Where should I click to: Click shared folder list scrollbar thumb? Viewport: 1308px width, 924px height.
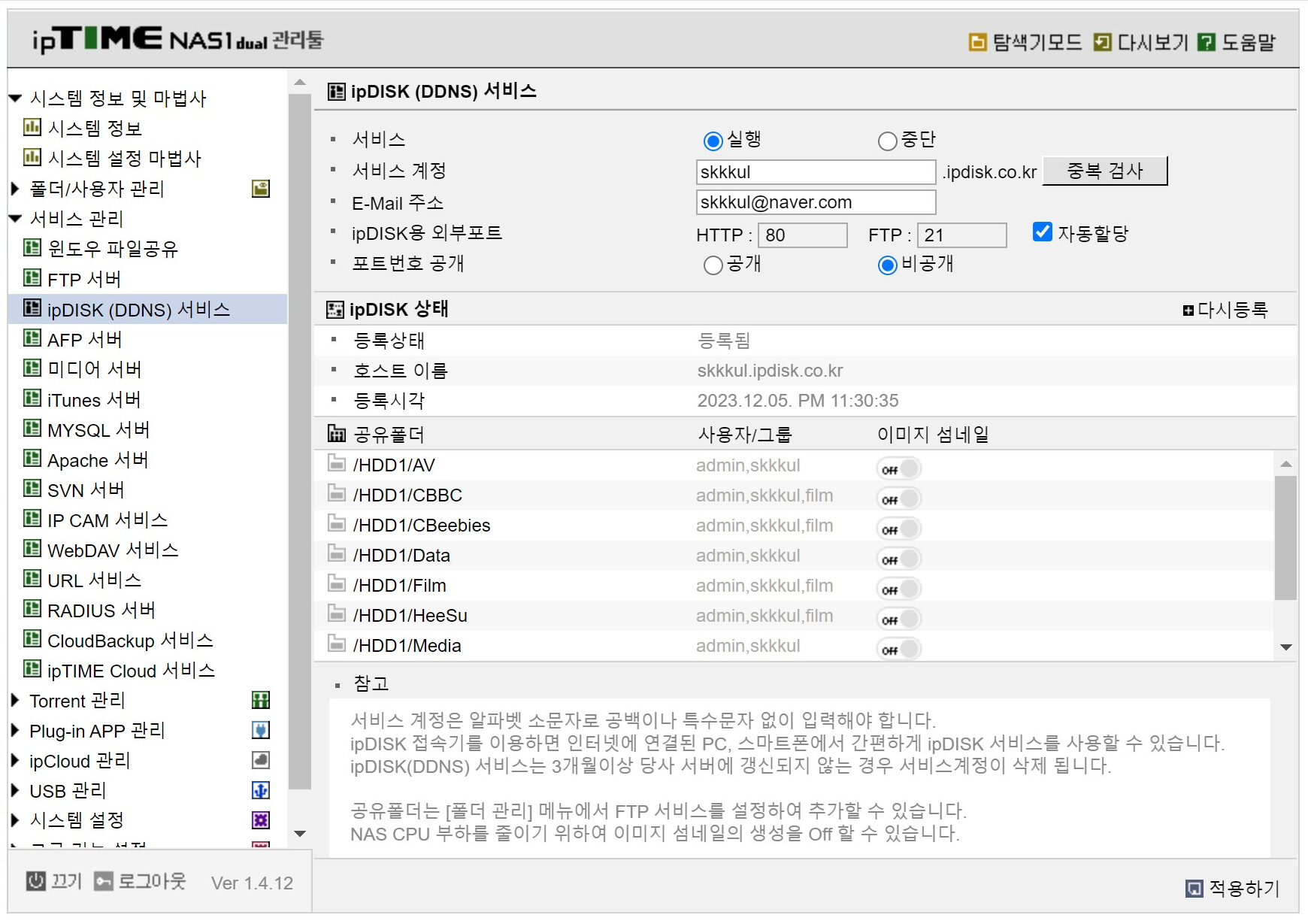pyautogui.click(x=1285, y=538)
